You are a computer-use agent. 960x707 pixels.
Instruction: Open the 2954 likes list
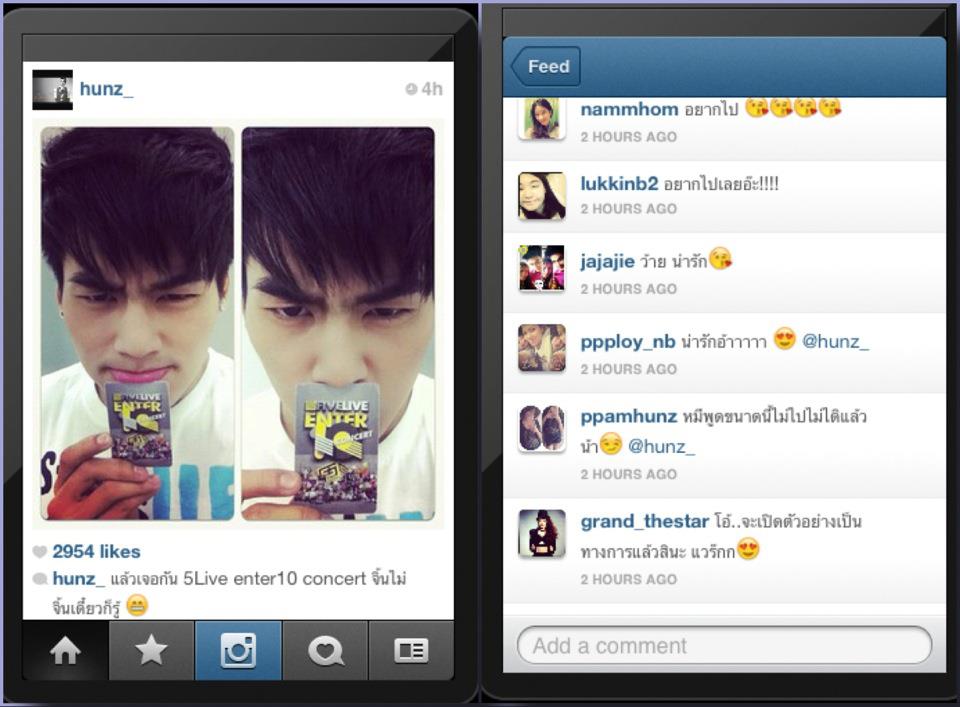[x=96, y=552]
